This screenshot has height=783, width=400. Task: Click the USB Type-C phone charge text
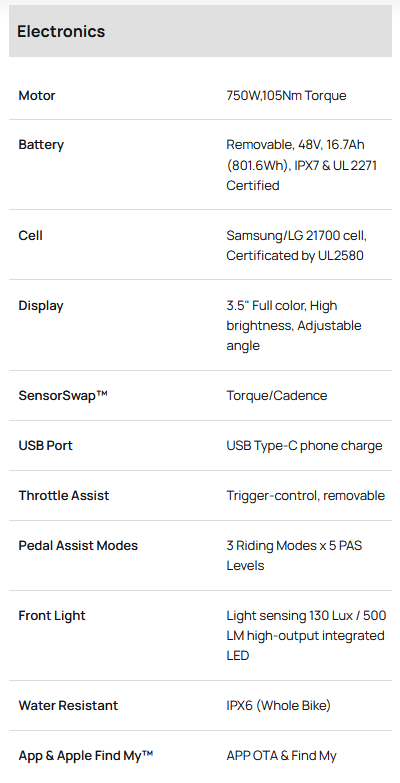pyautogui.click(x=304, y=445)
